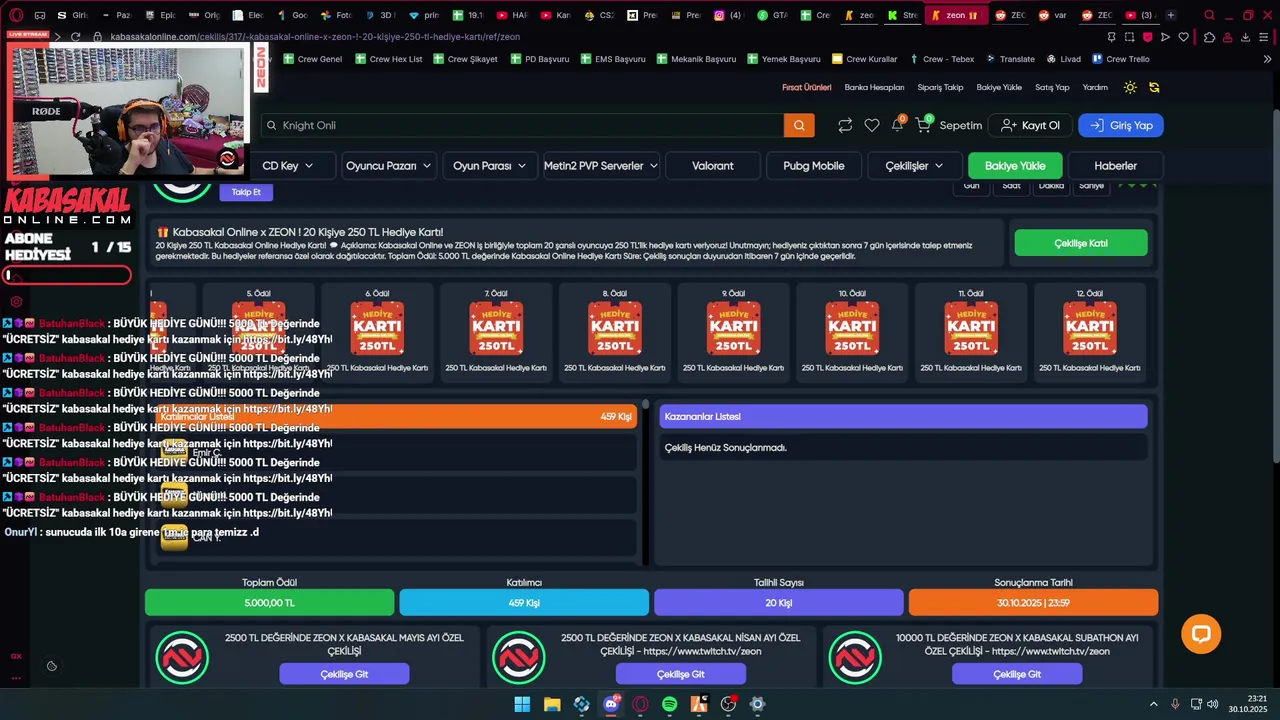Open browser downloads arrow icon
The height and width of the screenshot is (720, 1280).
1246,37
